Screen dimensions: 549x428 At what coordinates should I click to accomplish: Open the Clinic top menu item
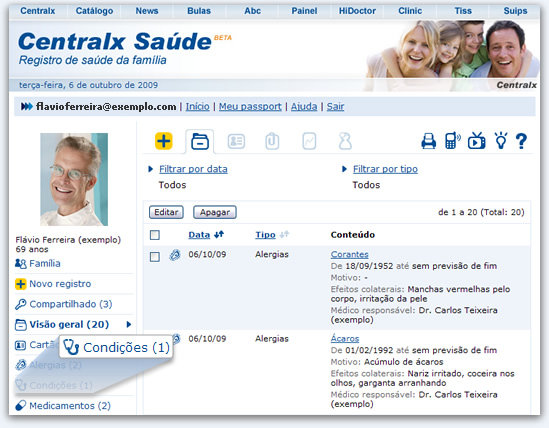[410, 11]
